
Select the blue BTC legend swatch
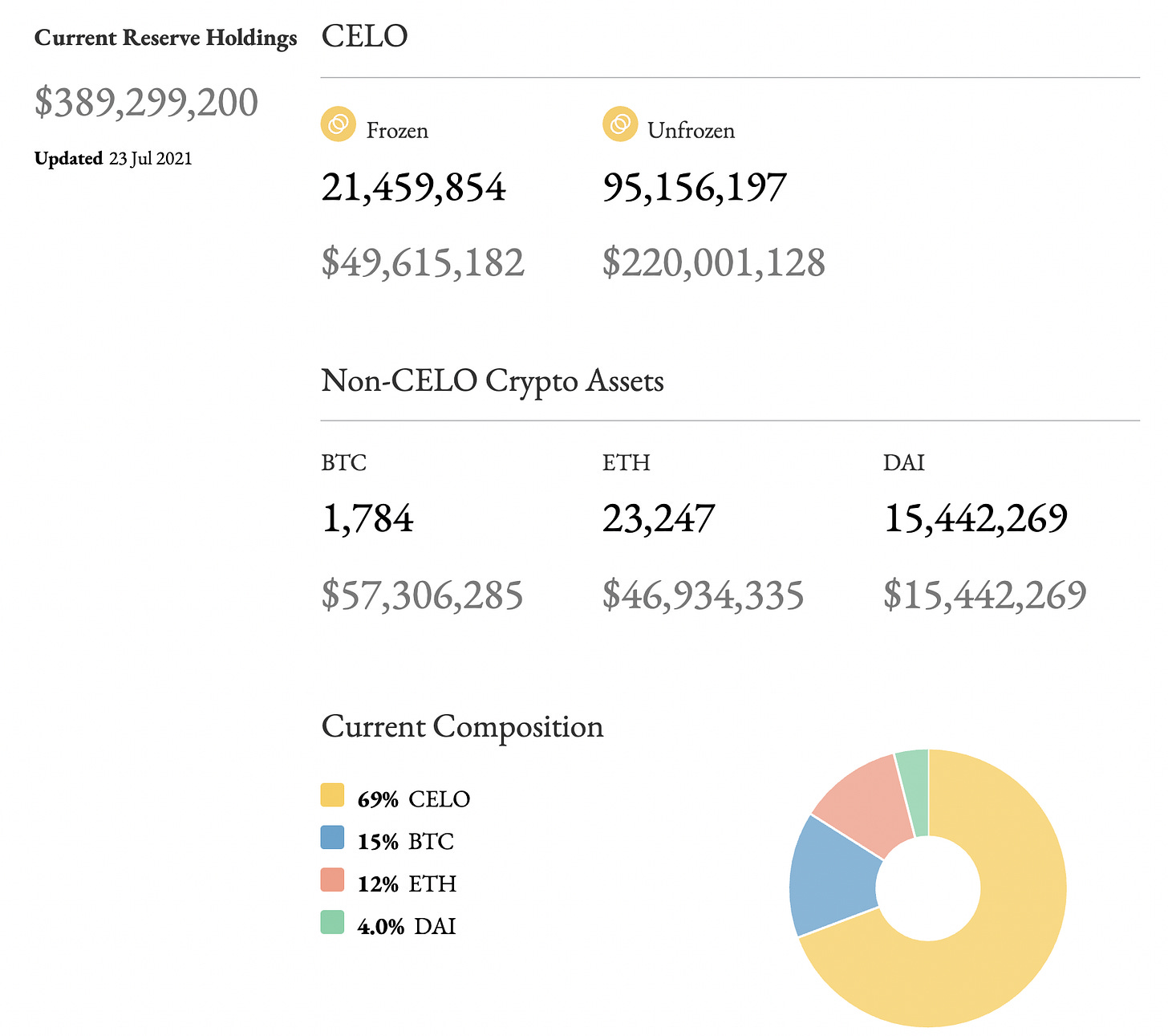click(332, 838)
